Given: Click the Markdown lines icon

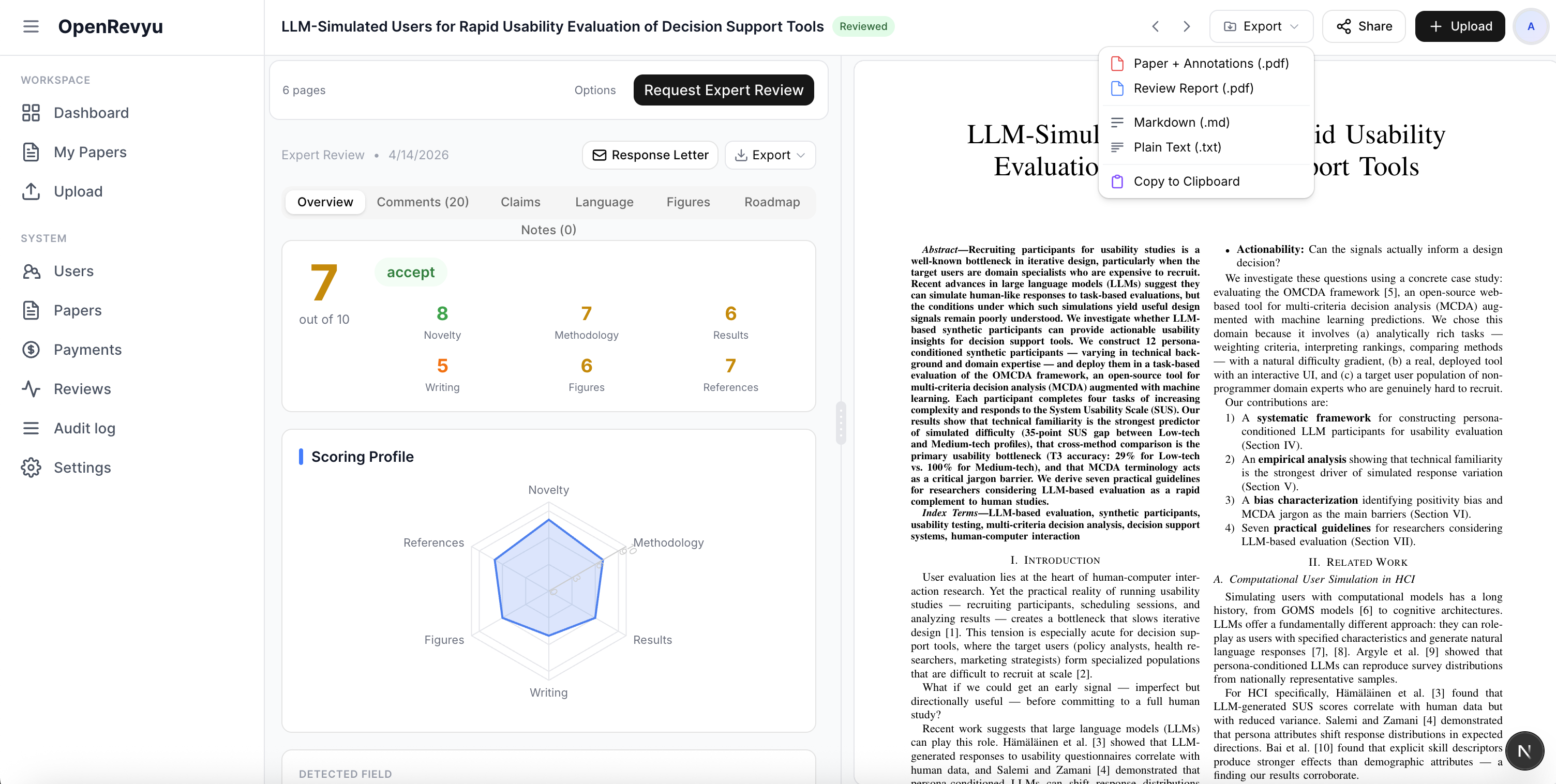Looking at the screenshot, I should pos(1117,123).
